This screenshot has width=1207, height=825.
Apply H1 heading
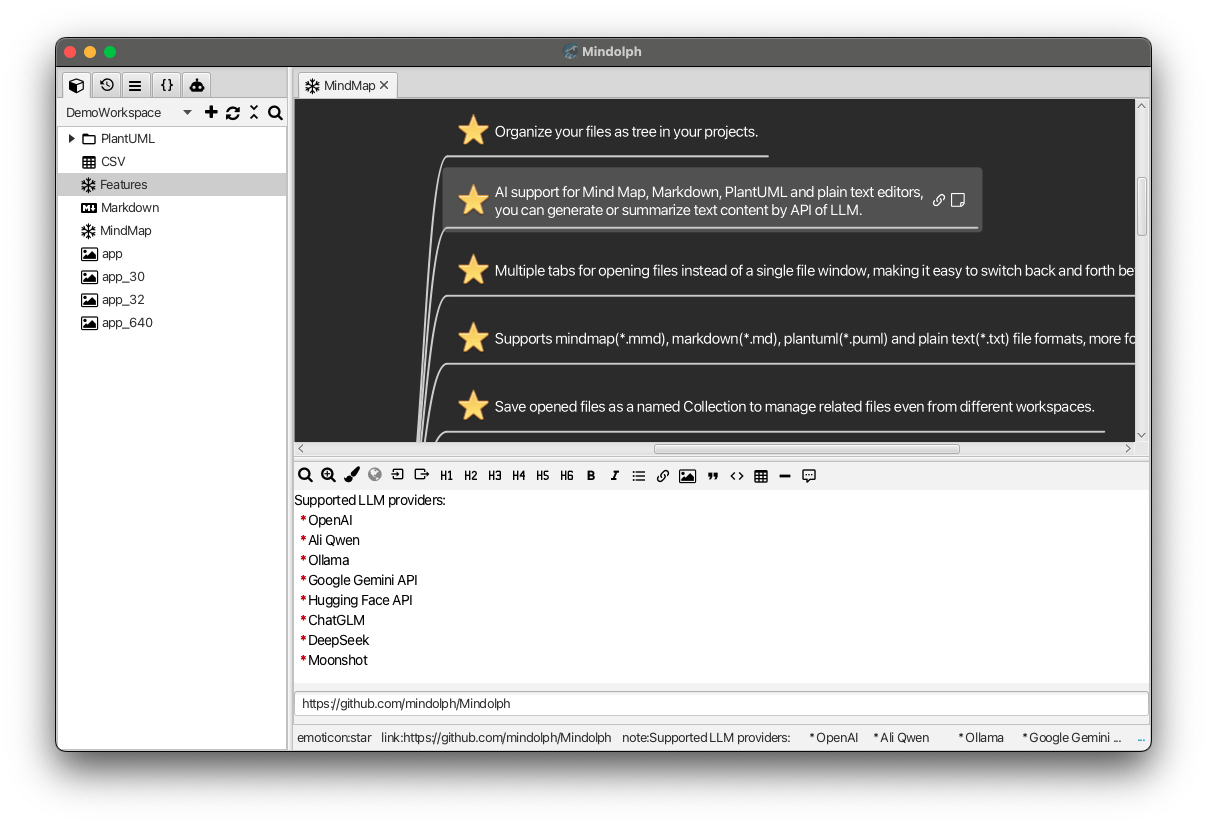tap(447, 476)
